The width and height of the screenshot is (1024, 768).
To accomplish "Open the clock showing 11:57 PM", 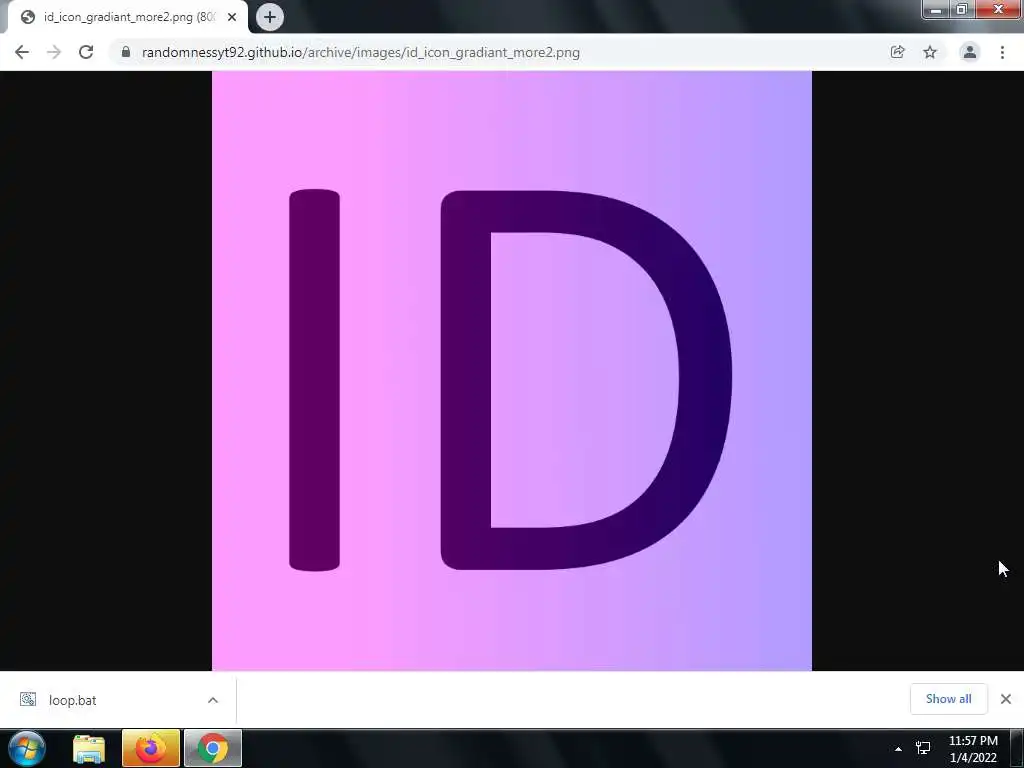I will pos(973,749).
